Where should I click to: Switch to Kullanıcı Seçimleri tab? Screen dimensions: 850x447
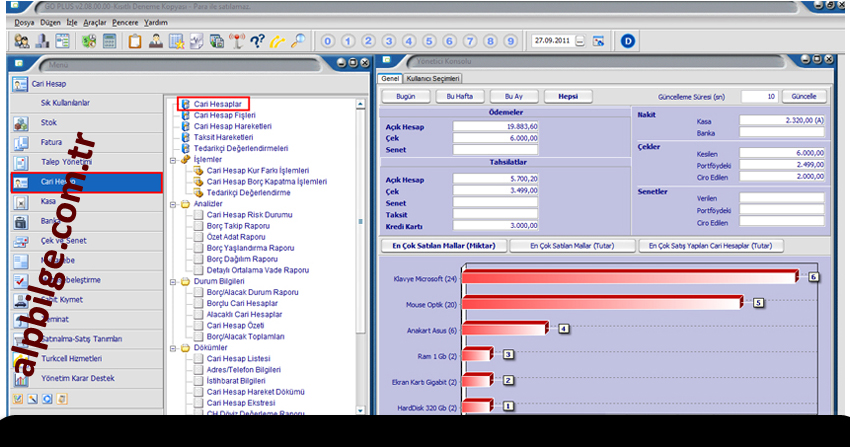(x=433, y=78)
